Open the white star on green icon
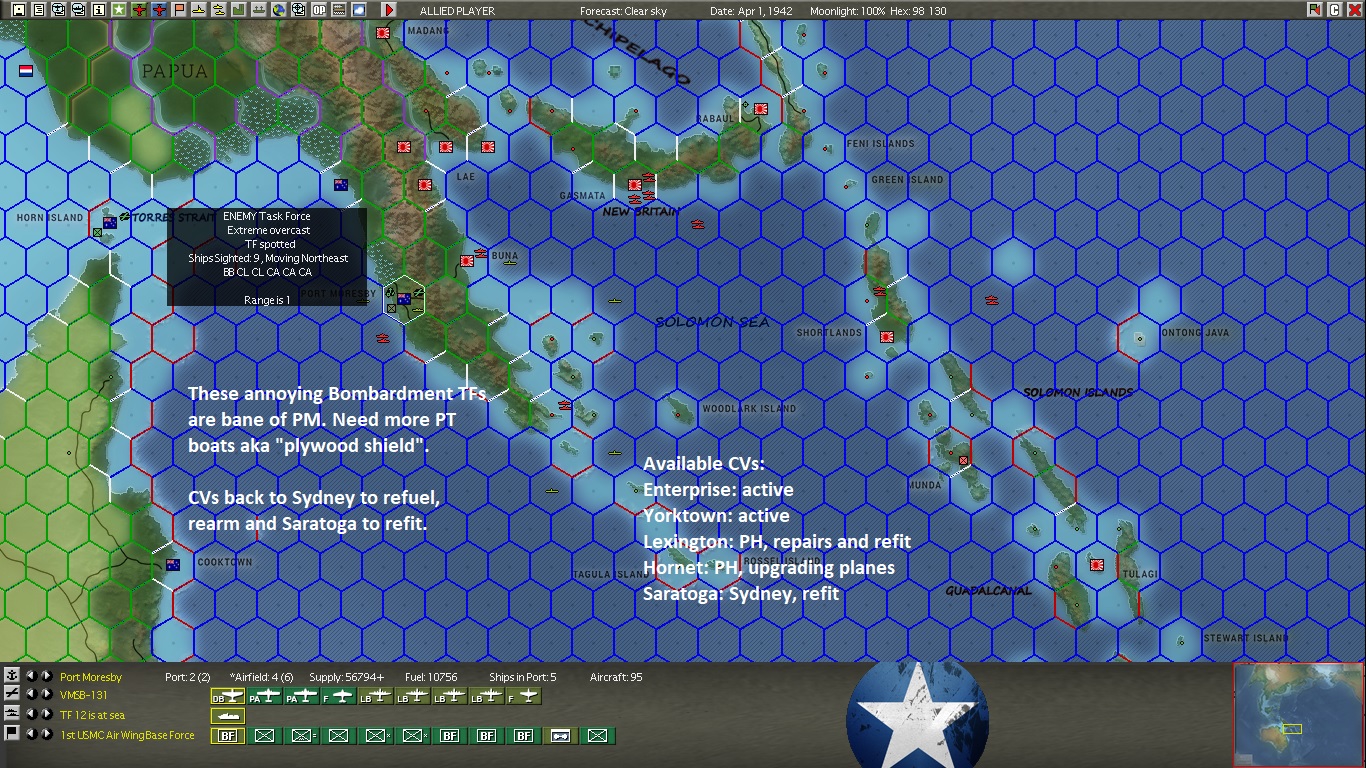Image resolution: width=1366 pixels, height=768 pixels. click(x=119, y=10)
